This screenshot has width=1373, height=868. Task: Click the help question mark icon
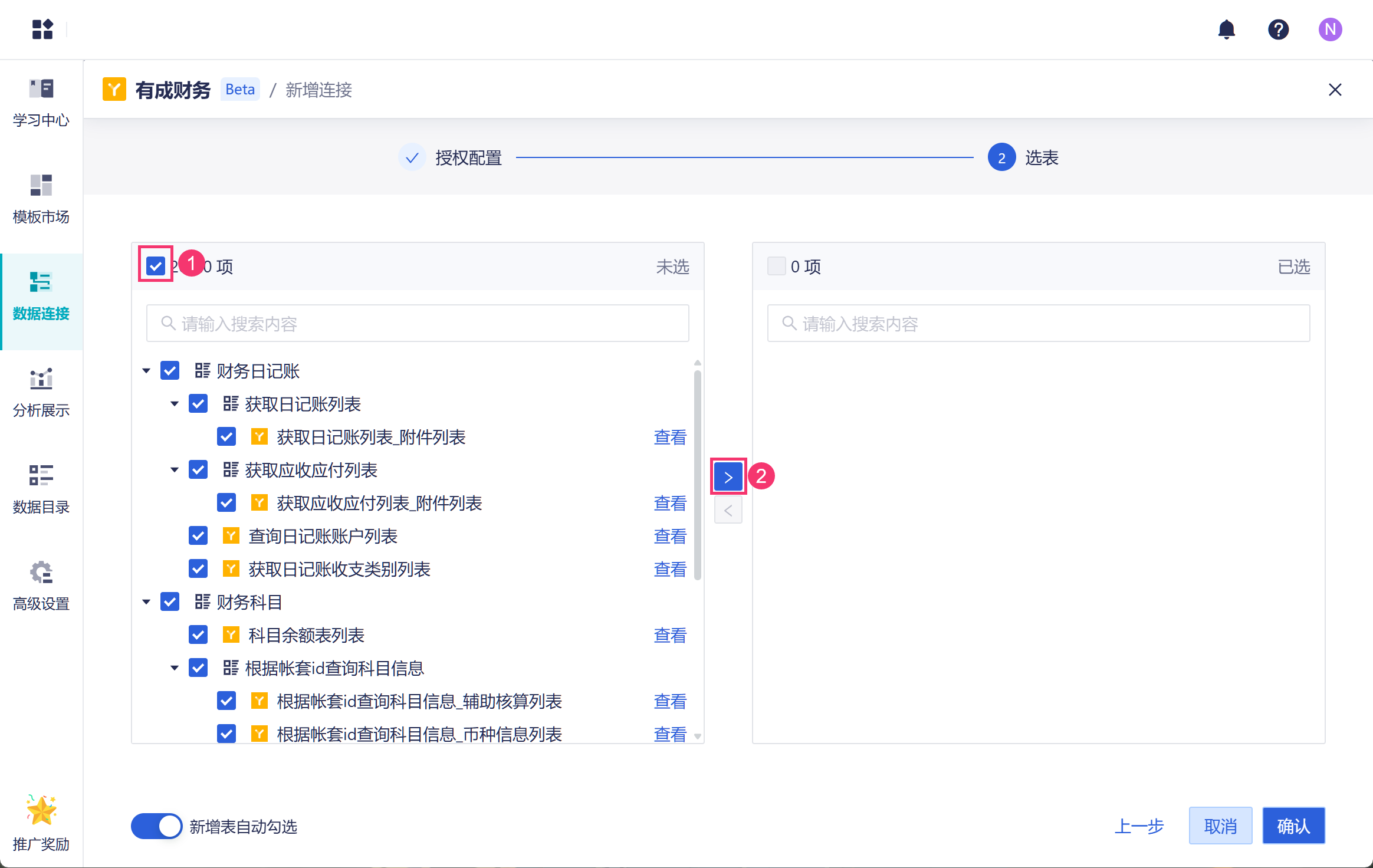coord(1278,29)
